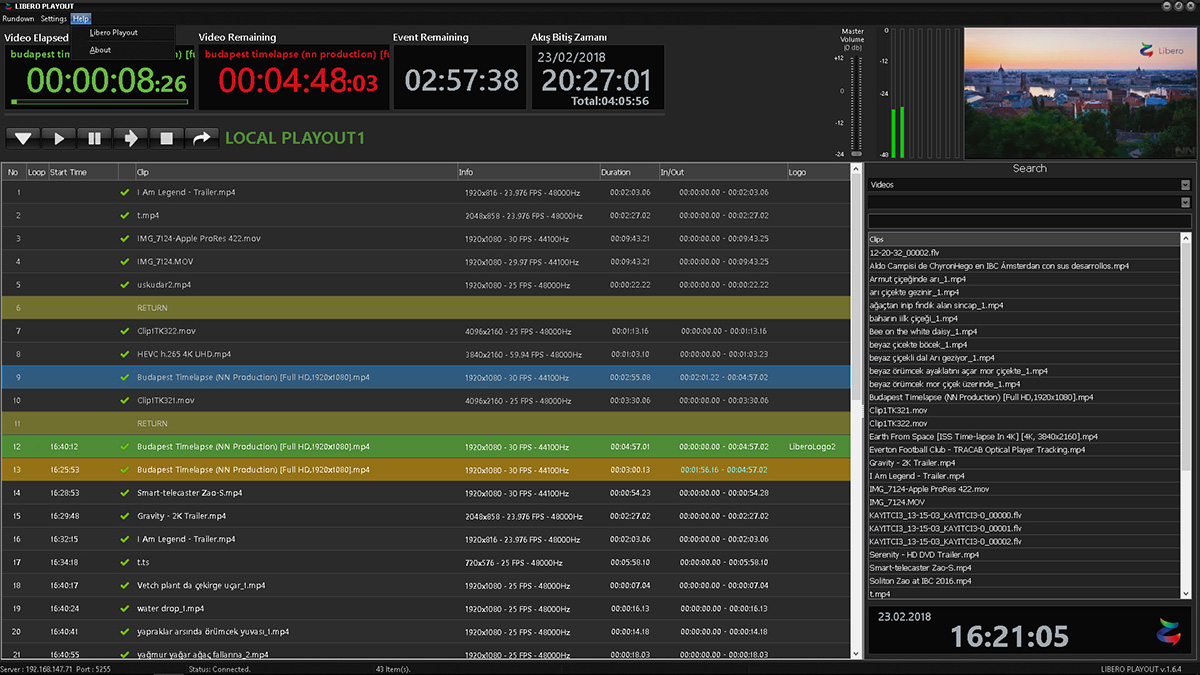Select Serenity - HD DVD Trailer.mp4 clip

(x=1024, y=554)
